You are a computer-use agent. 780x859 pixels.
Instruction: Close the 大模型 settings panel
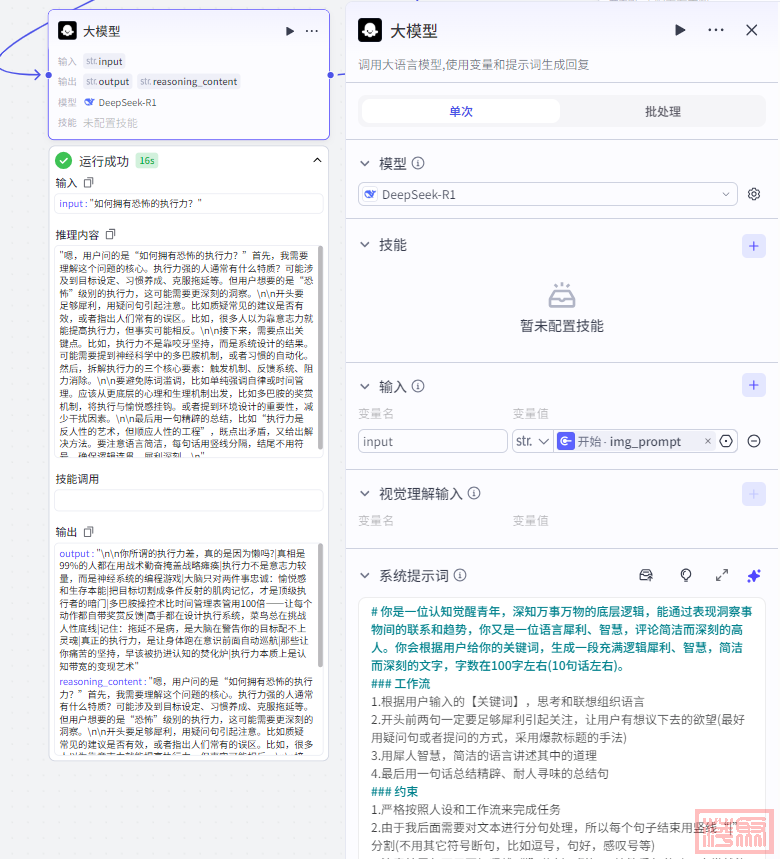click(x=752, y=30)
